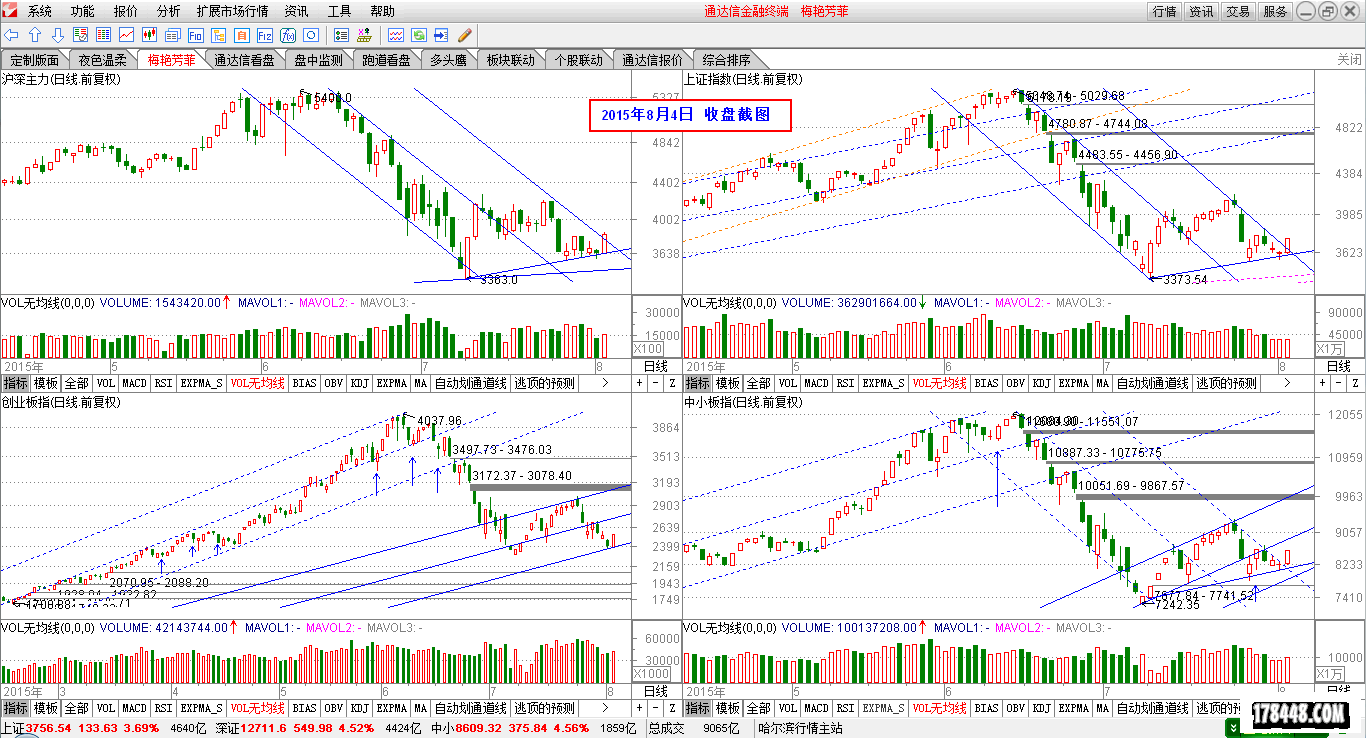Click the up arrow toolbar icon
Screen dimensions: 1366x738
tap(34, 35)
